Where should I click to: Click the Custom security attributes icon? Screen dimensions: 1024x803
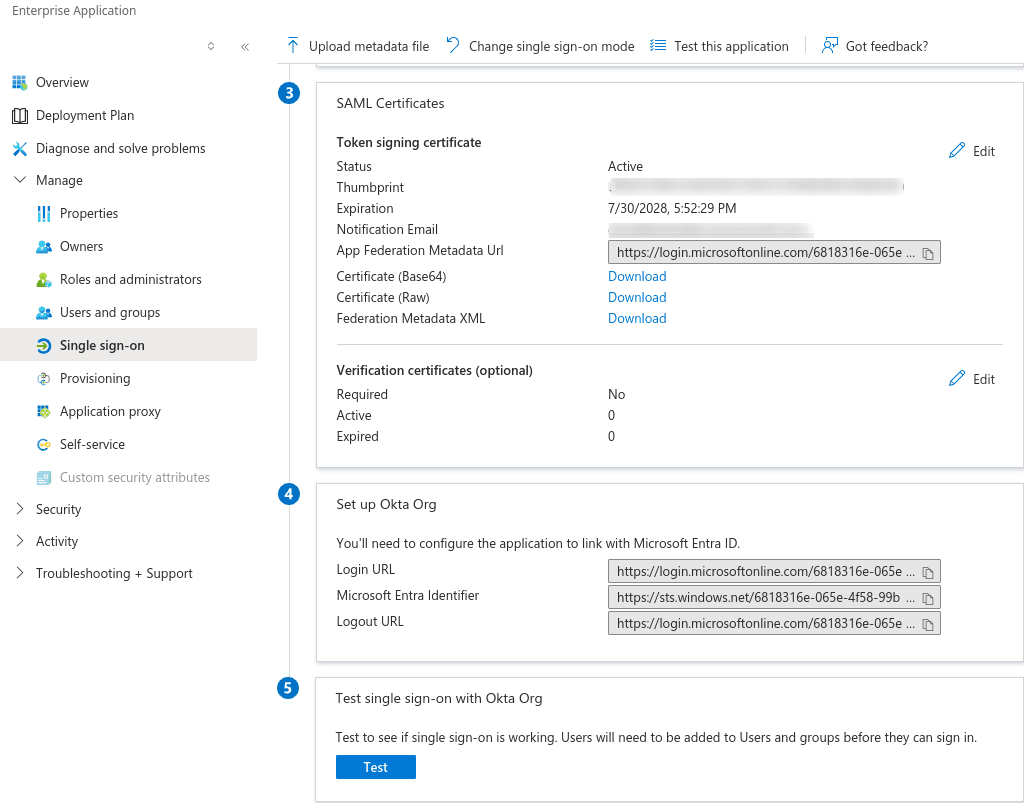44,478
